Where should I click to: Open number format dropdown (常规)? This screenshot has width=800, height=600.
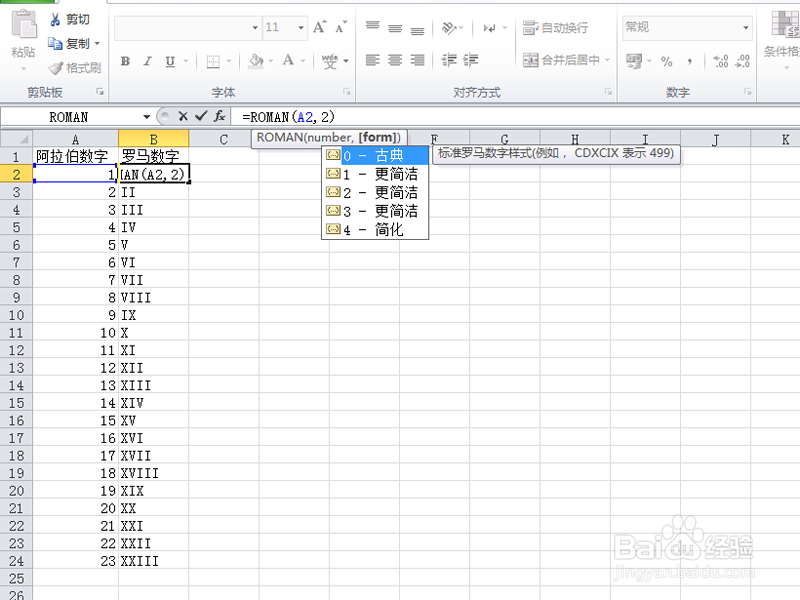pyautogui.click(x=745, y=28)
